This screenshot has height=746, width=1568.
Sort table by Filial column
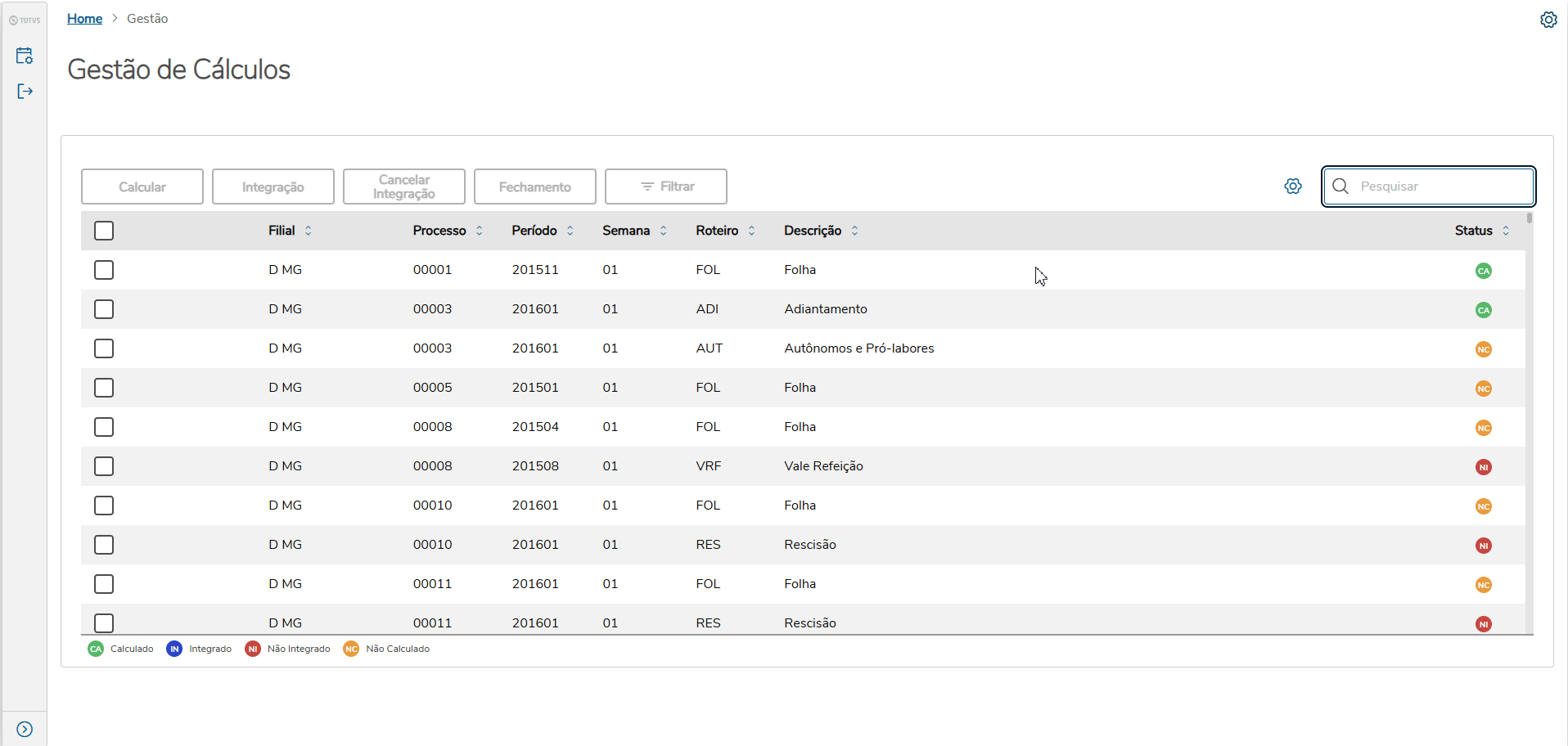coord(308,231)
